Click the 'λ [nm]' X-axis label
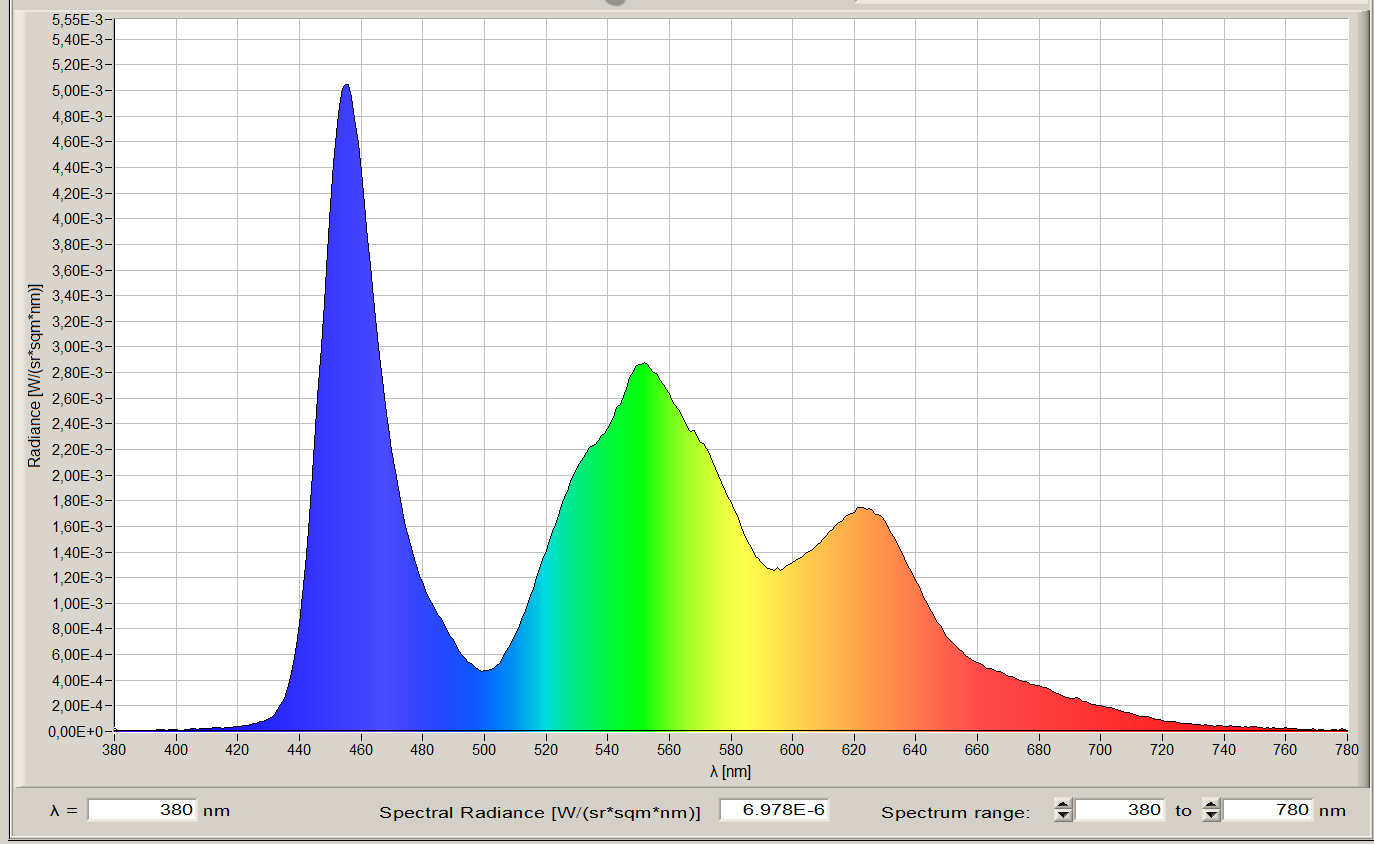The image size is (1374, 844). (730, 771)
